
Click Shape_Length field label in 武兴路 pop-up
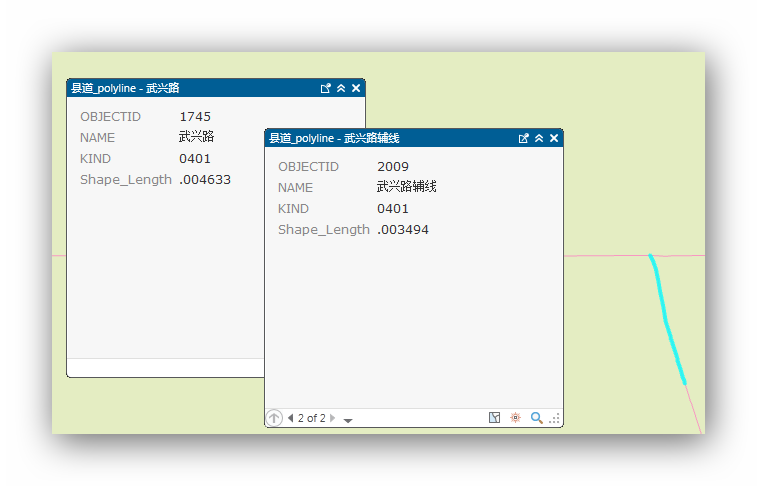pos(126,180)
